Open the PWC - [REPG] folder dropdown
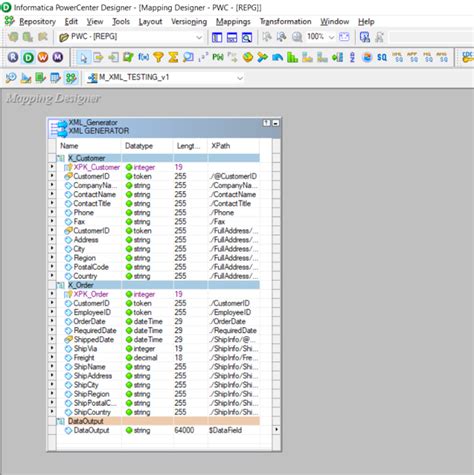 coord(199,37)
